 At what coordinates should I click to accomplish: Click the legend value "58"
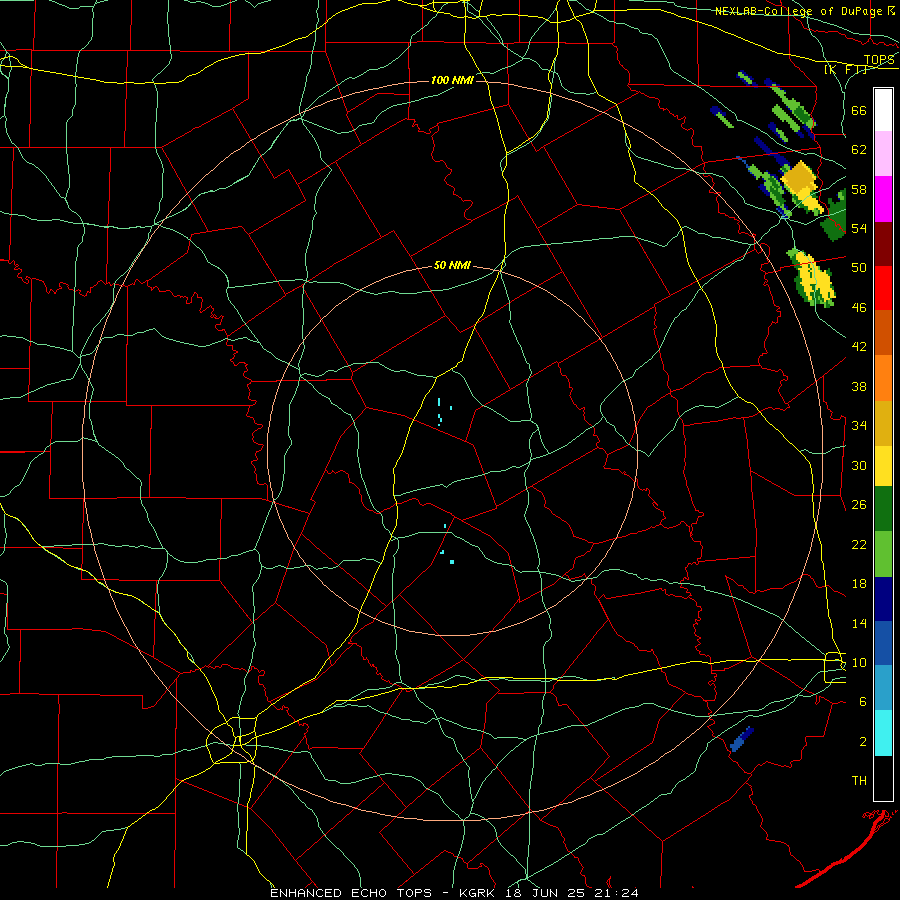(x=859, y=189)
